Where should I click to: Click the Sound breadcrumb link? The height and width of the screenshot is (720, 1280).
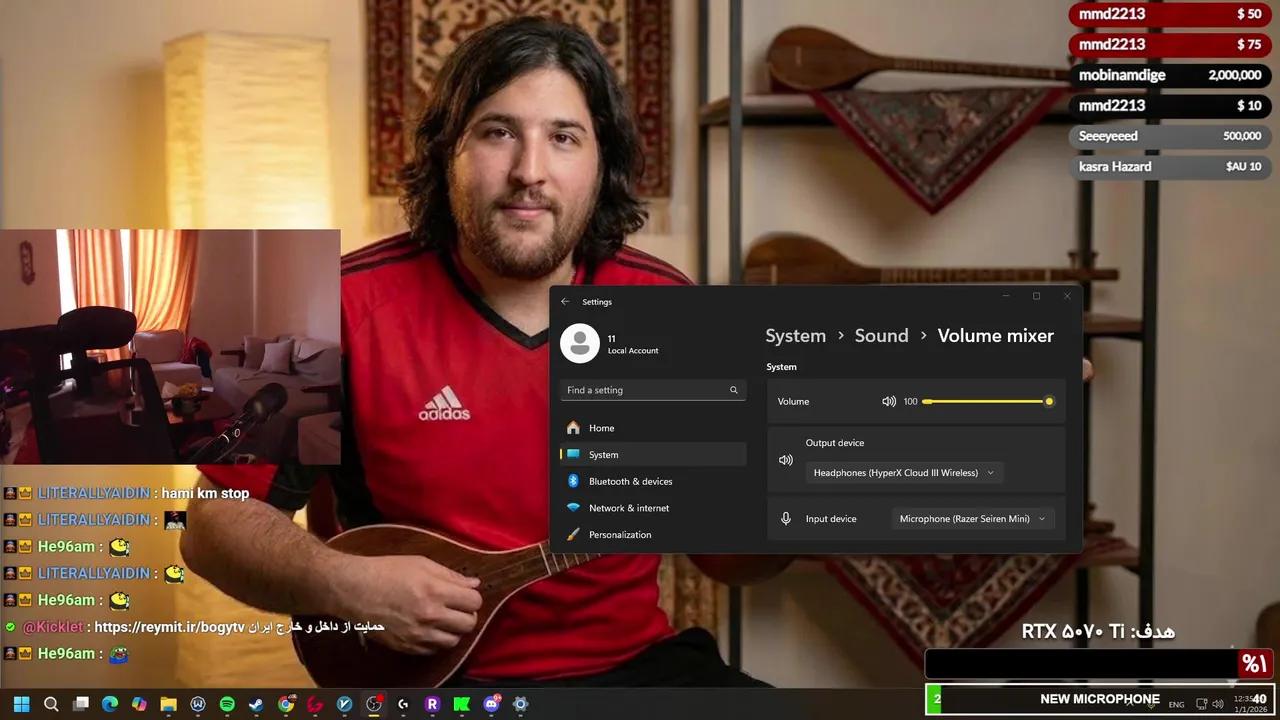click(x=881, y=336)
